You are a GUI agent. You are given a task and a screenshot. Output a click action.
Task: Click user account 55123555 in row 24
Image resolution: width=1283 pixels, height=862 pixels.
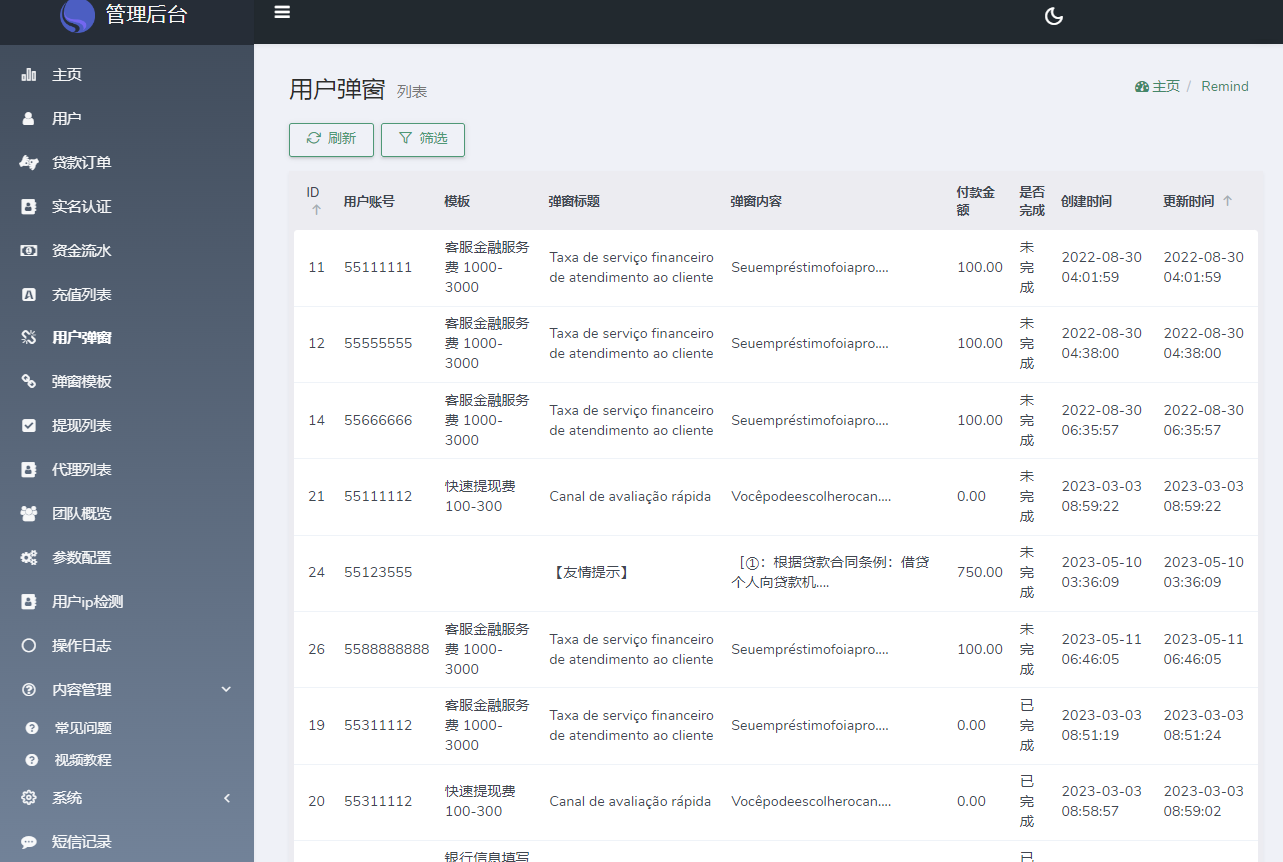tap(378, 572)
